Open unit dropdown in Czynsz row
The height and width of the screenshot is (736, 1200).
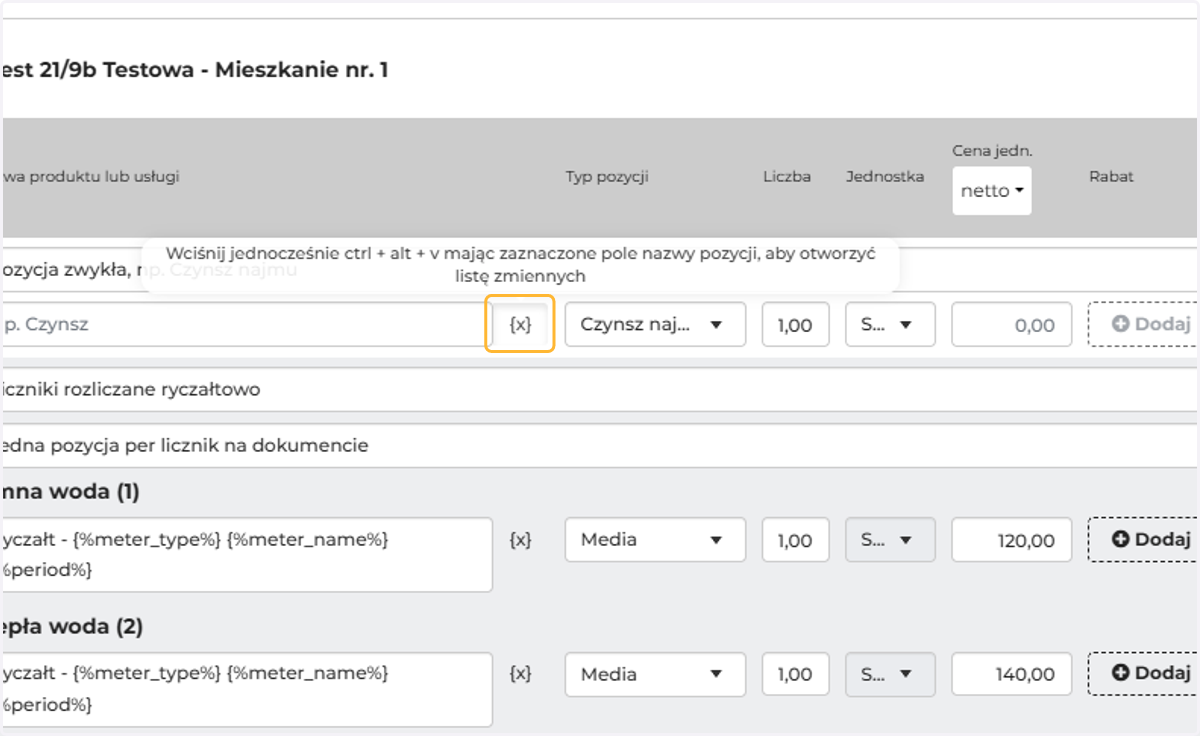coord(890,324)
